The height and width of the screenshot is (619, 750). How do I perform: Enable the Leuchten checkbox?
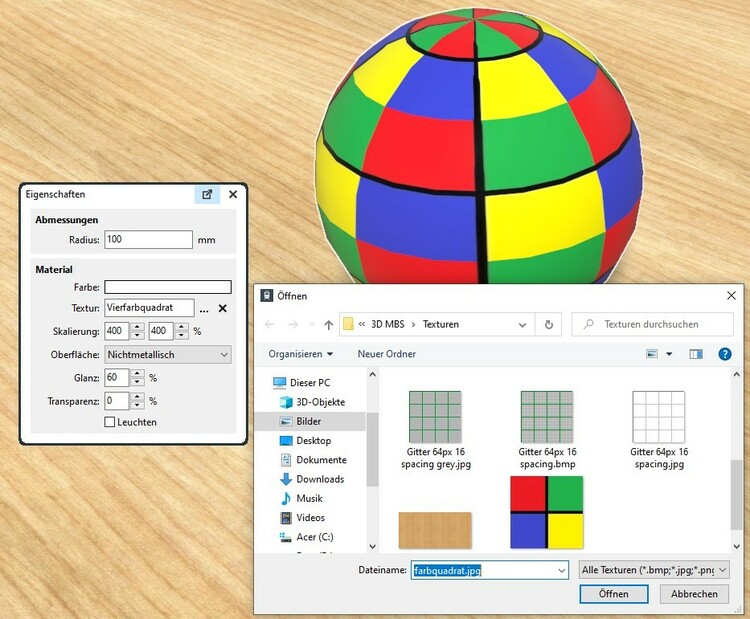[x=110, y=422]
